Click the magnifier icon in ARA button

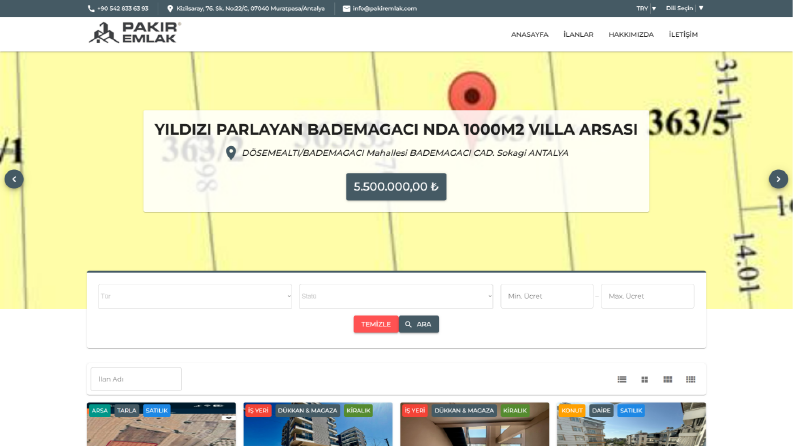408,324
